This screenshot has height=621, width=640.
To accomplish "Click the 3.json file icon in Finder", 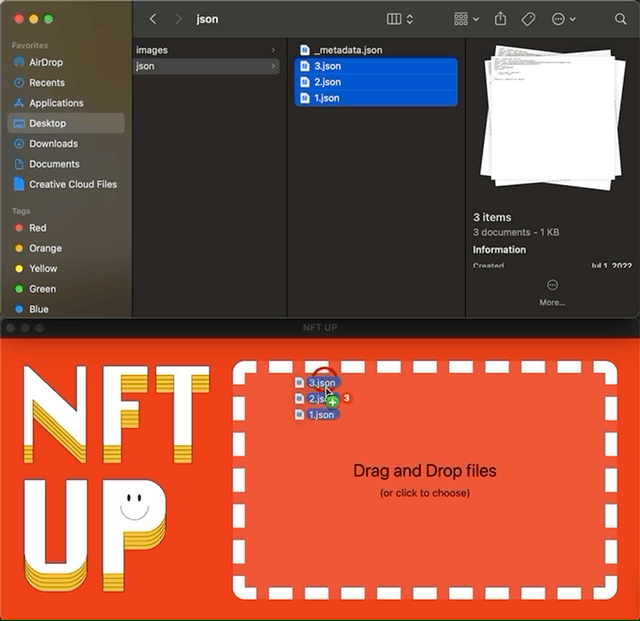I will point(304,66).
